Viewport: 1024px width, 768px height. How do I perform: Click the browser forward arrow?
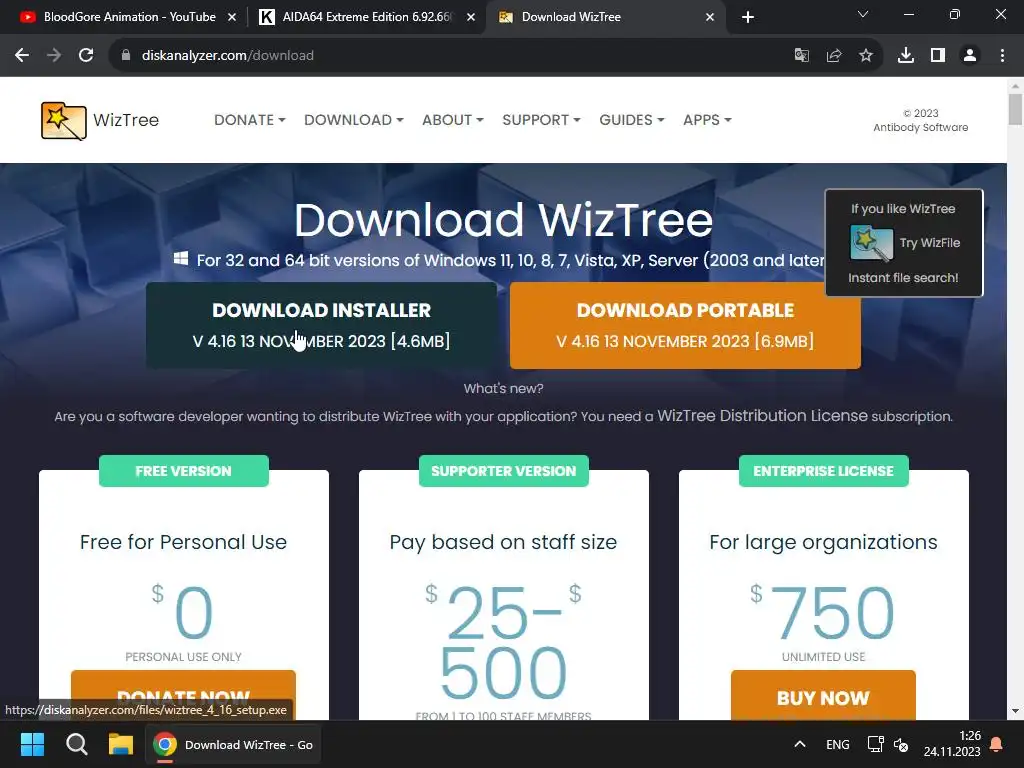coord(54,56)
